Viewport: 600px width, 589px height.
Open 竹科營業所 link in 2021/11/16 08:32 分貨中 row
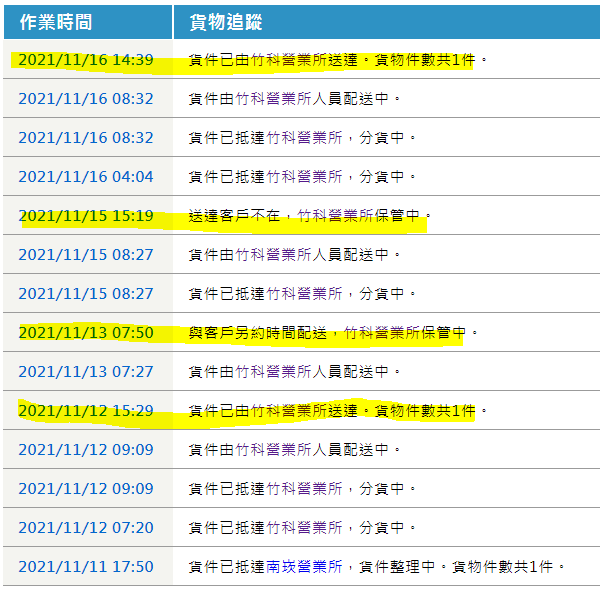tap(304, 138)
